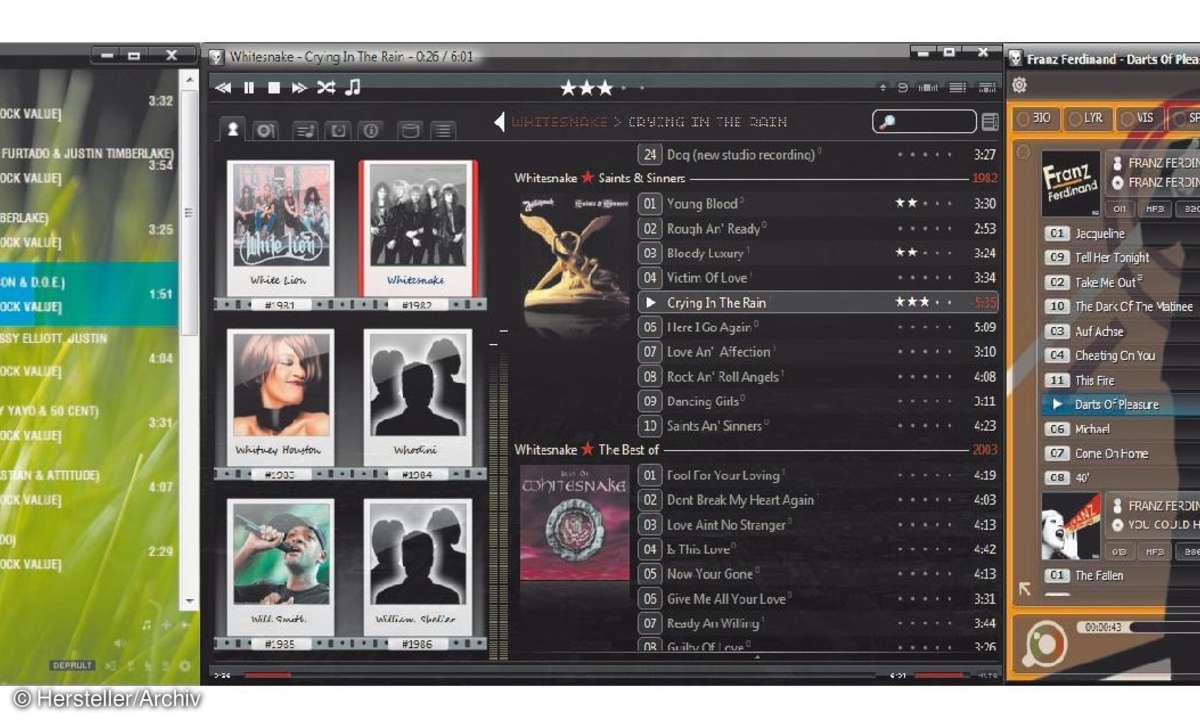Viewport: 1200px width, 720px height.
Task: Select track 01 Fool For Your Loving
Action: click(817, 476)
